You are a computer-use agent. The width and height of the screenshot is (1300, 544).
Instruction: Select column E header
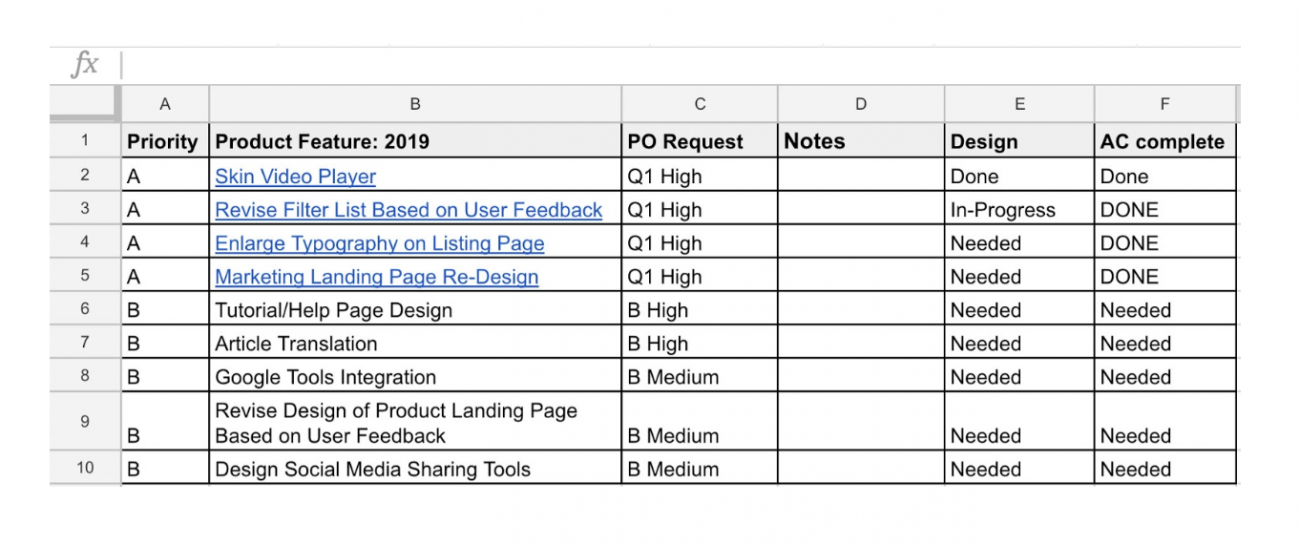coord(1019,104)
